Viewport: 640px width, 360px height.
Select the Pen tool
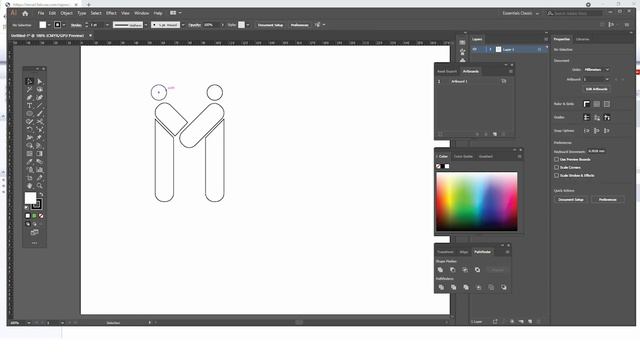[29, 98]
